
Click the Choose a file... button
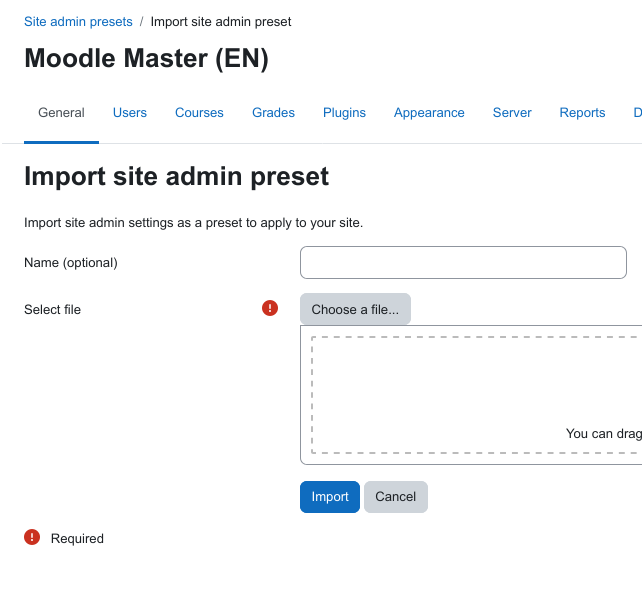coord(355,309)
